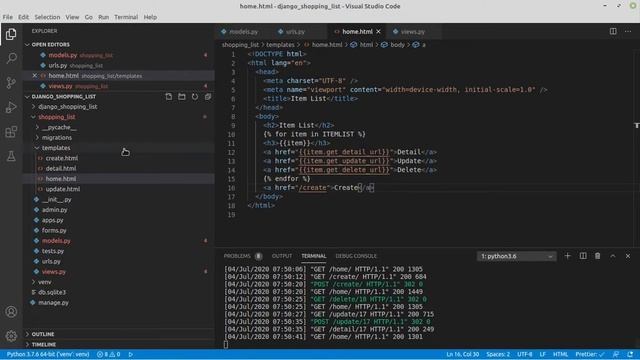The height and width of the screenshot is (360, 640).
Task: Close home.html in Open Editors list
Action: (35, 76)
